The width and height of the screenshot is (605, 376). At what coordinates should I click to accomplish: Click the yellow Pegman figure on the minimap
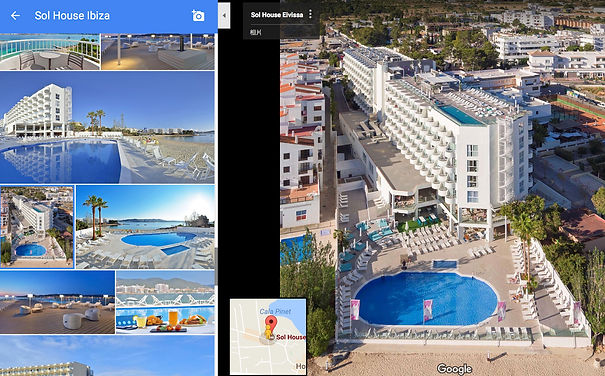[268, 333]
